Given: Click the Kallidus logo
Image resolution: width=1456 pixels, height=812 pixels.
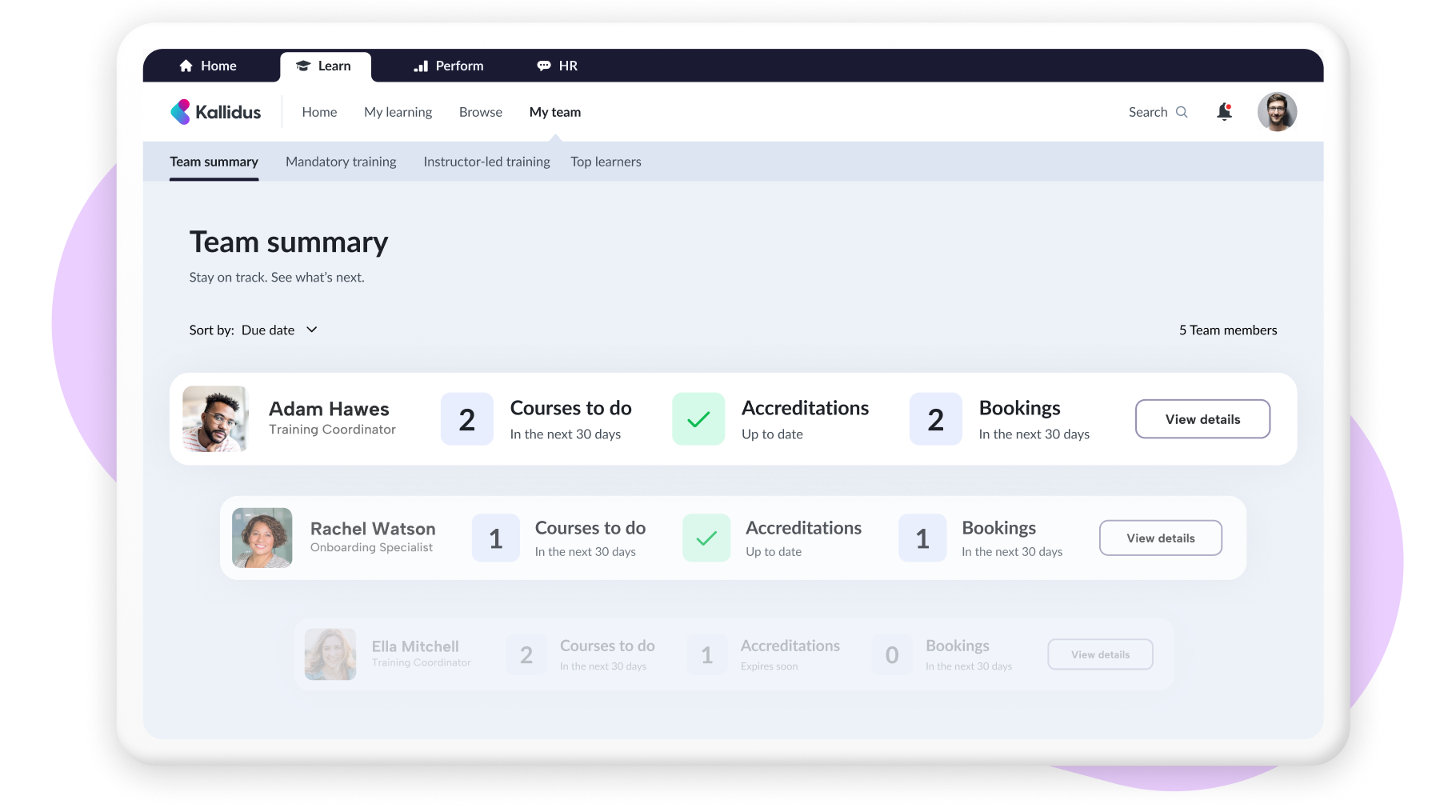Looking at the screenshot, I should pyautogui.click(x=216, y=112).
